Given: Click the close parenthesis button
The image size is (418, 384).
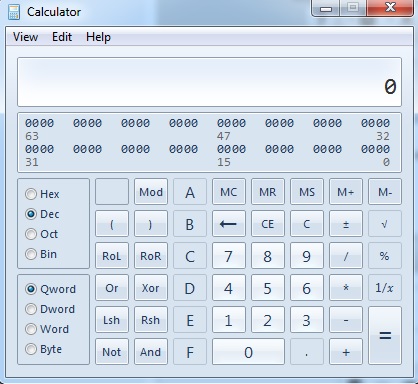Looking at the screenshot, I should point(151,224).
